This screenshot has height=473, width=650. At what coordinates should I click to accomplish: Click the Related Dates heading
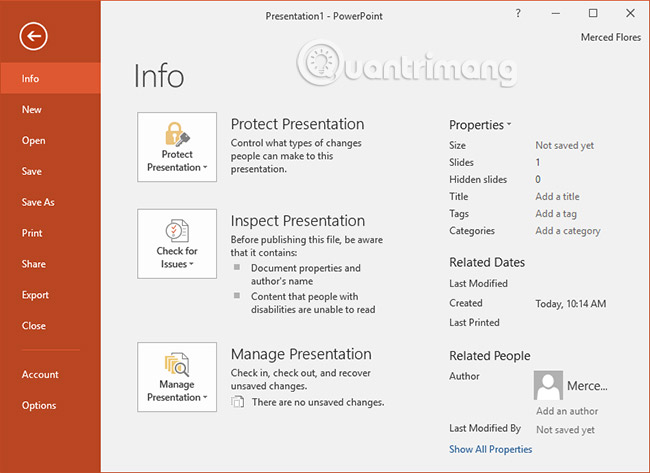487,262
